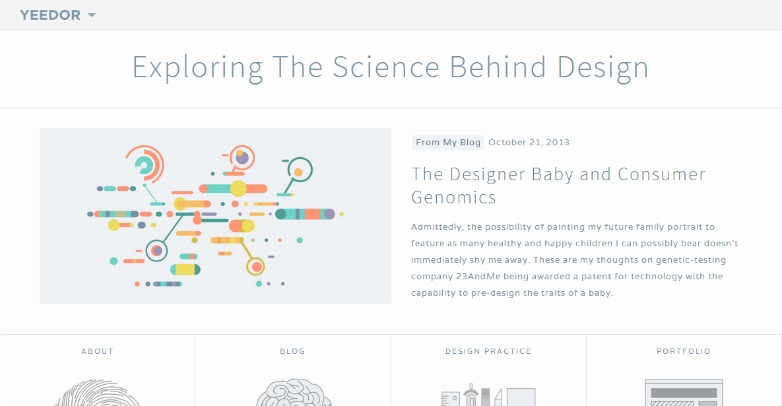Open The Designer Baby and Consumer Genomics article
The image size is (782, 406).
[558, 186]
